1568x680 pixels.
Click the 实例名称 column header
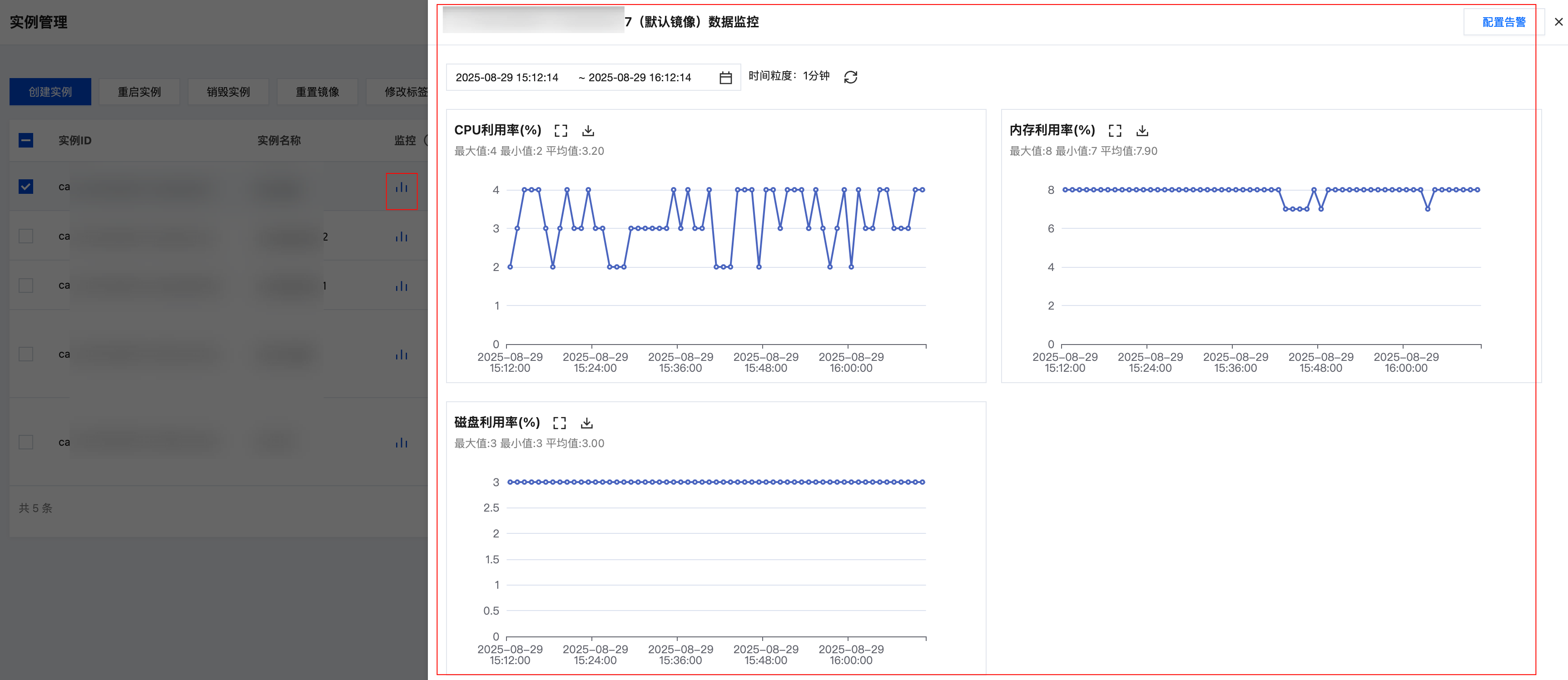279,140
